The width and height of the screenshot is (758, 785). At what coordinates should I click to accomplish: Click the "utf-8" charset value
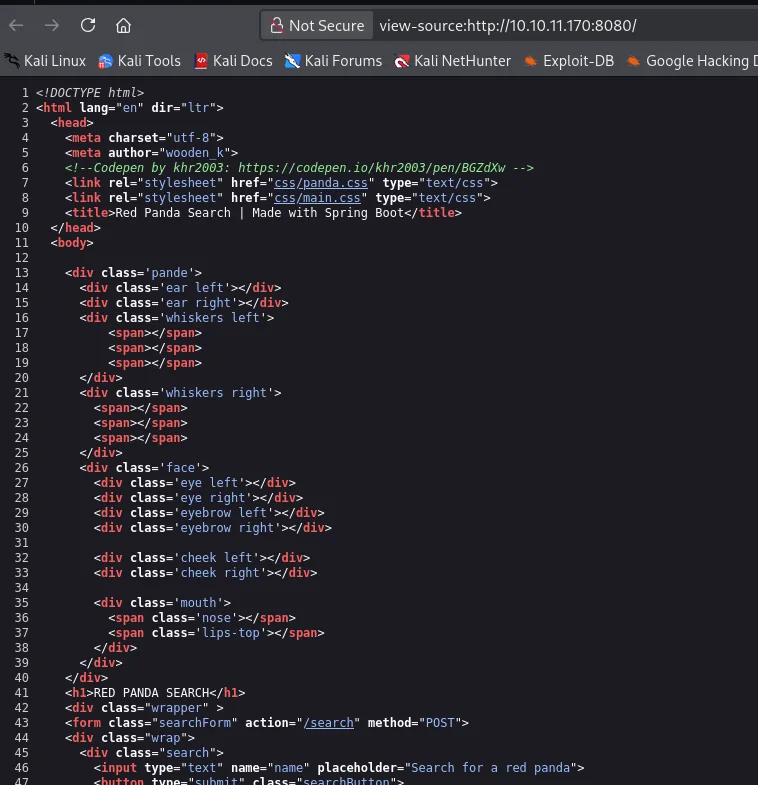(191, 138)
